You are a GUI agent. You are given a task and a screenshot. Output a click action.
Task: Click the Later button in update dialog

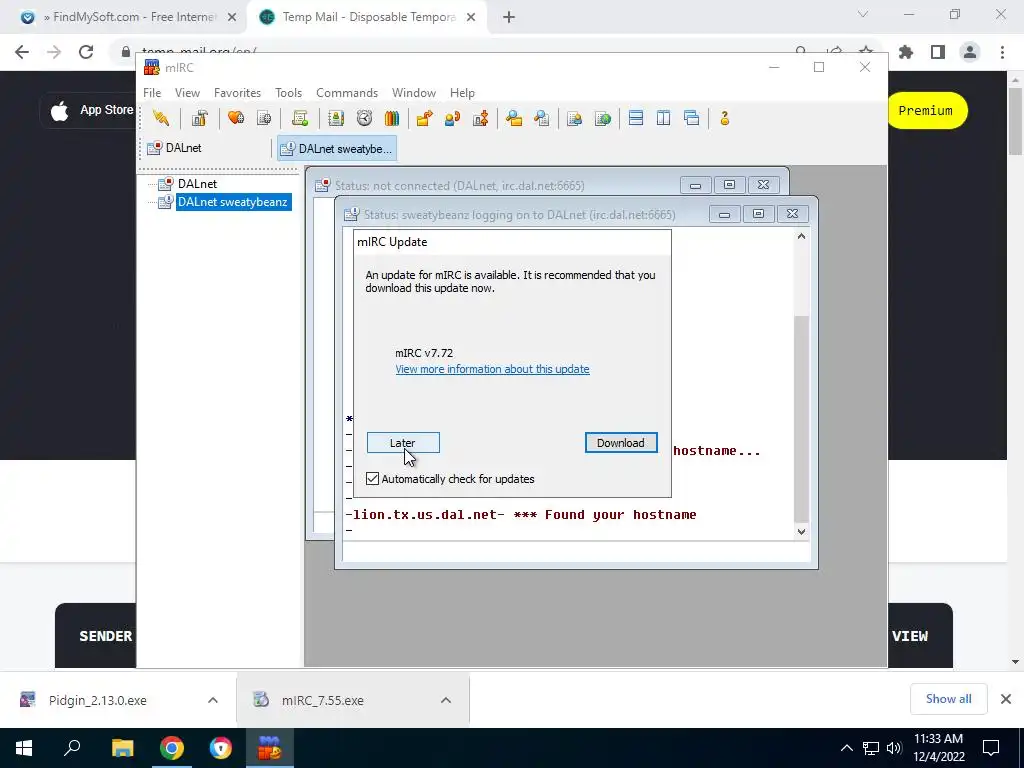(x=403, y=443)
